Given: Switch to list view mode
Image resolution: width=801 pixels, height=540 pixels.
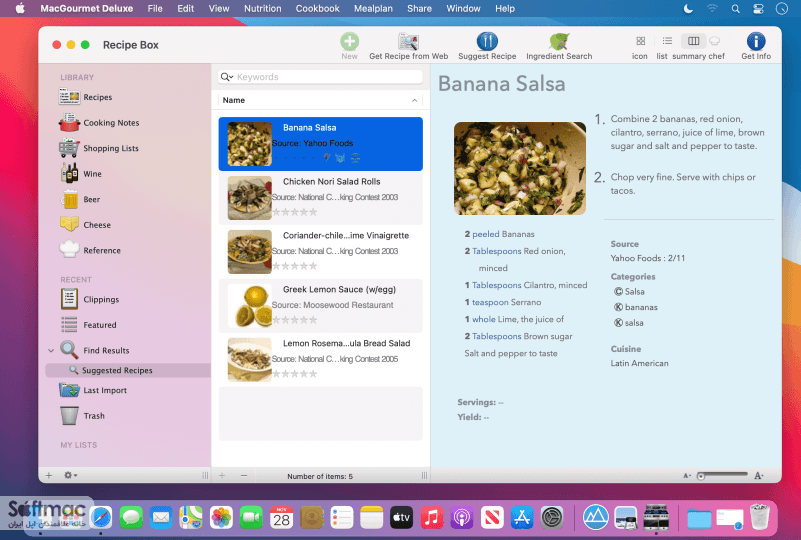Looking at the screenshot, I should point(667,41).
